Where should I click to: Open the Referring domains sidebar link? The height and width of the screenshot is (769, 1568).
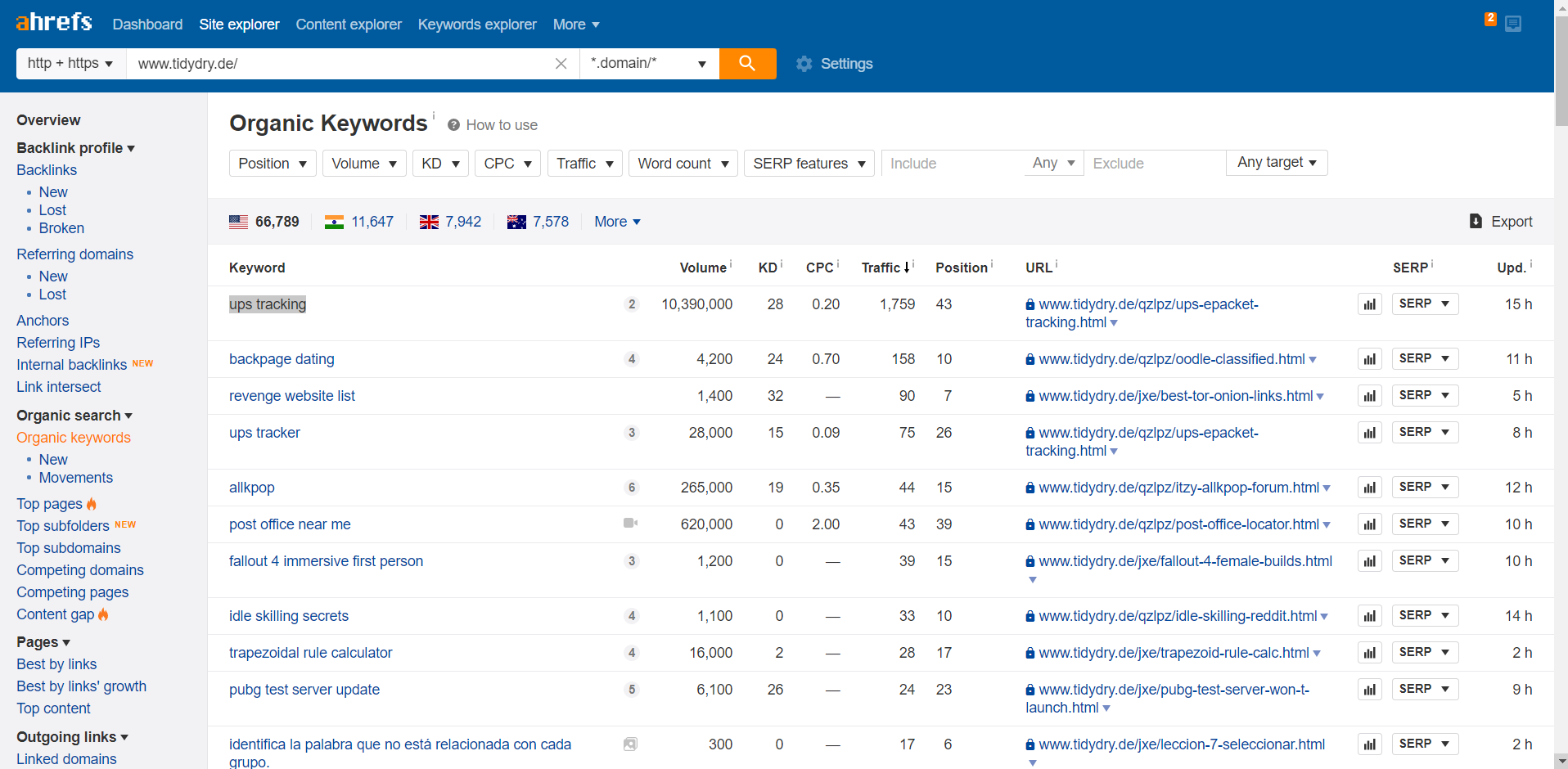click(x=74, y=254)
